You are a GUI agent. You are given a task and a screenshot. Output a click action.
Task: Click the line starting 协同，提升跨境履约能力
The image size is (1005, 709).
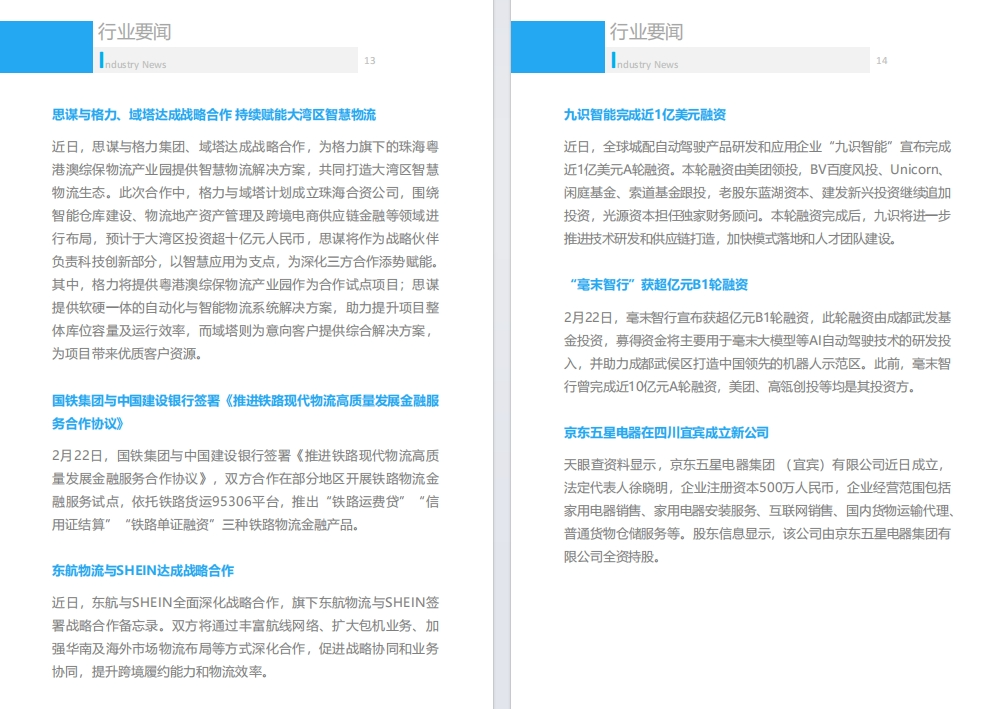(160, 672)
